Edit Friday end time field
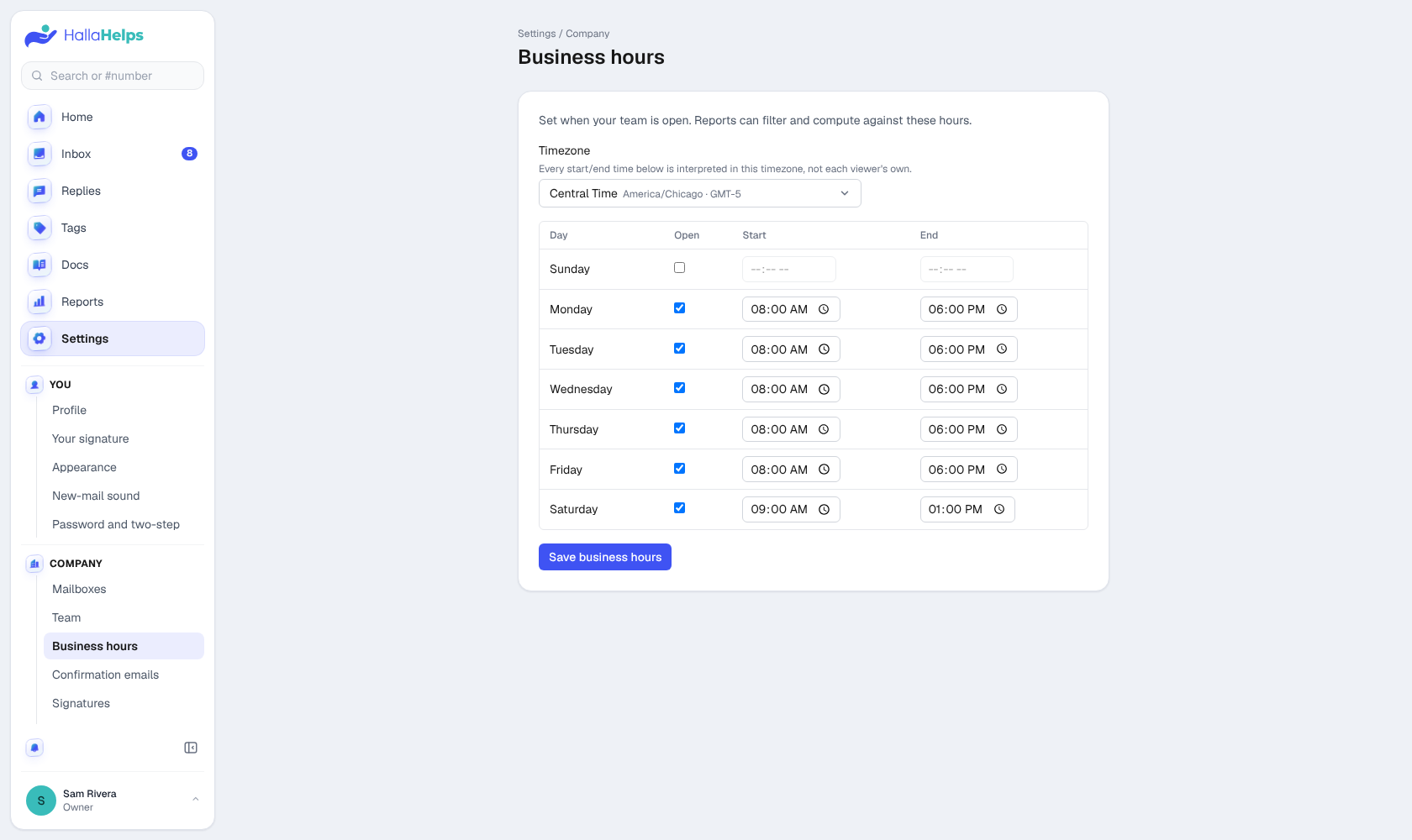Viewport: 1412px width, 840px height. pos(968,470)
